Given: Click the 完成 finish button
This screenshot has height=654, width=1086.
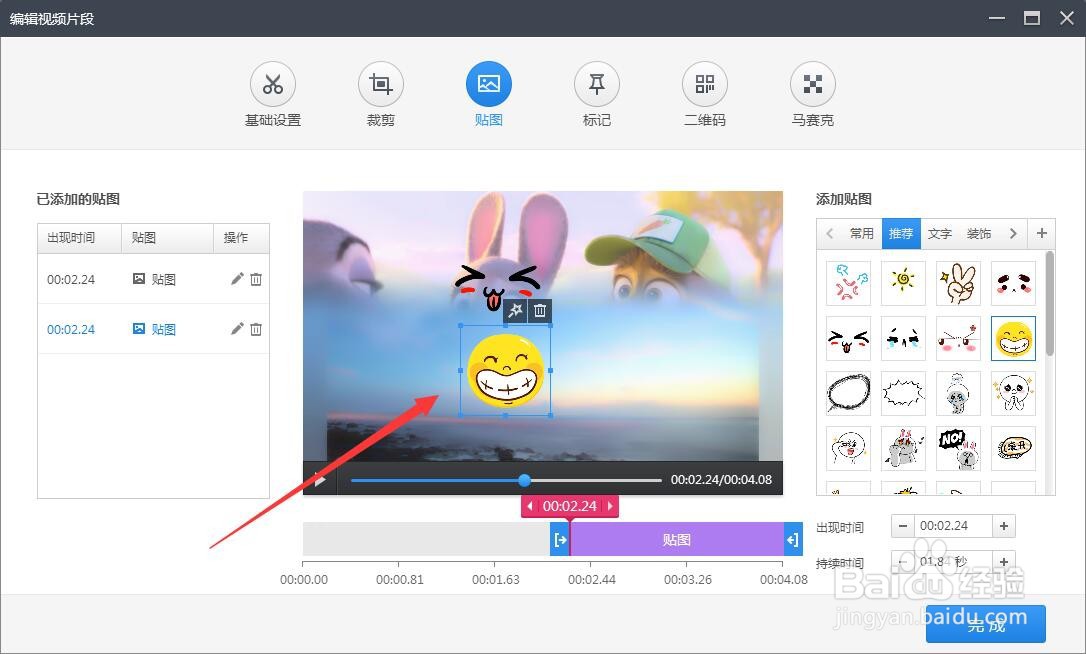Looking at the screenshot, I should coord(986,624).
